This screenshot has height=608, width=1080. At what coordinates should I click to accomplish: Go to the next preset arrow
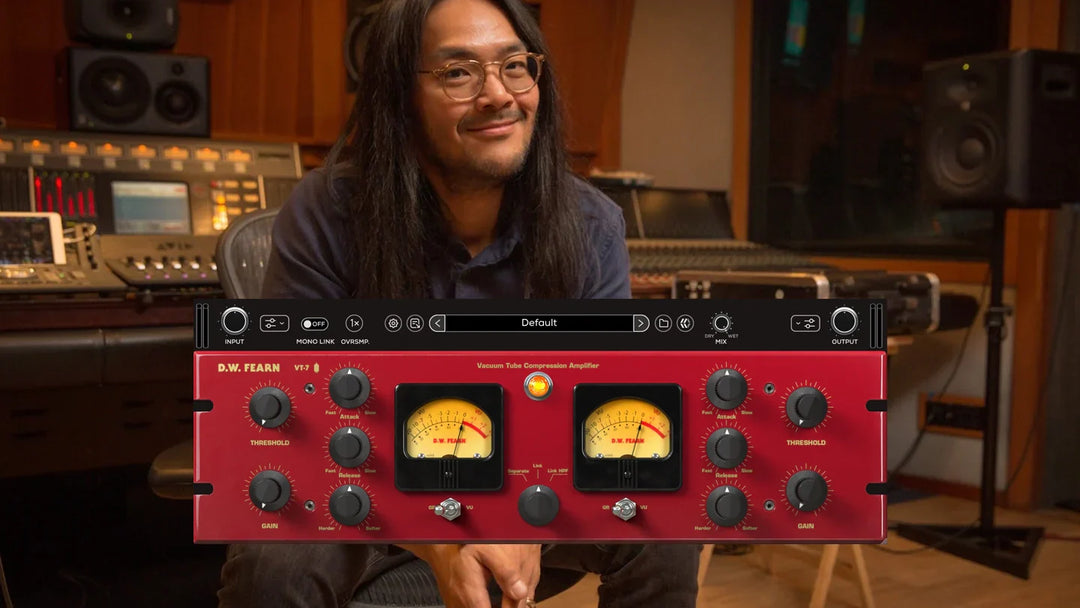click(641, 323)
